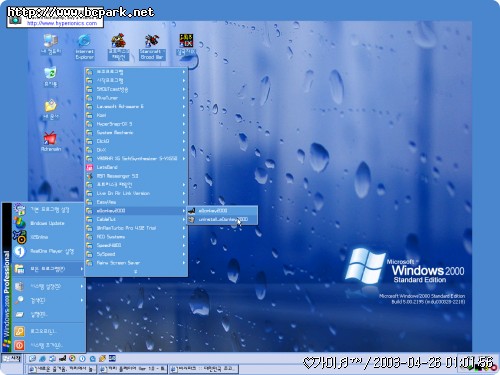
Task: Click the eDonkey2000 donkey icon in submenu
Action: [191, 211]
